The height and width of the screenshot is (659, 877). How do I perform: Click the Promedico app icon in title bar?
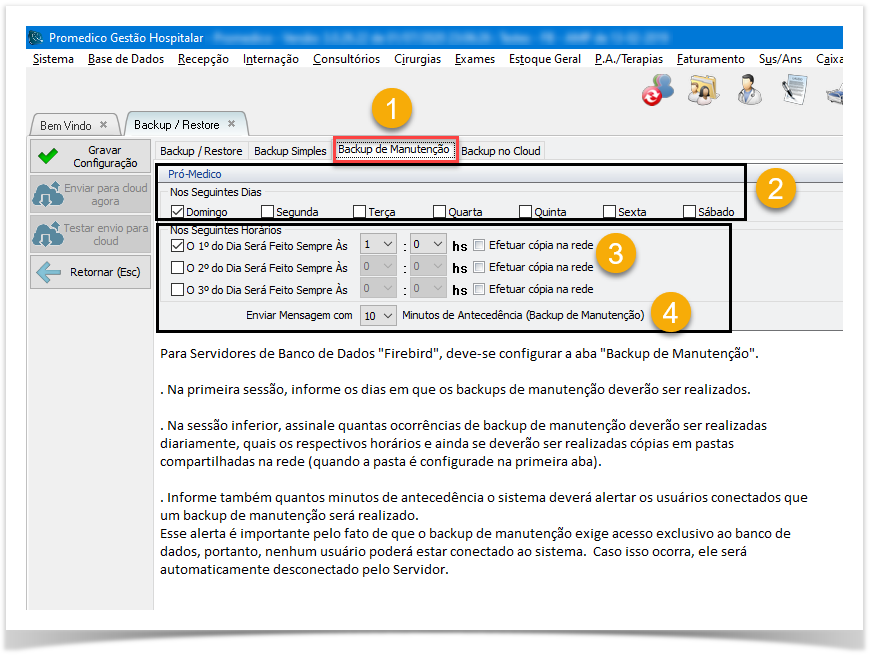[x=37, y=38]
